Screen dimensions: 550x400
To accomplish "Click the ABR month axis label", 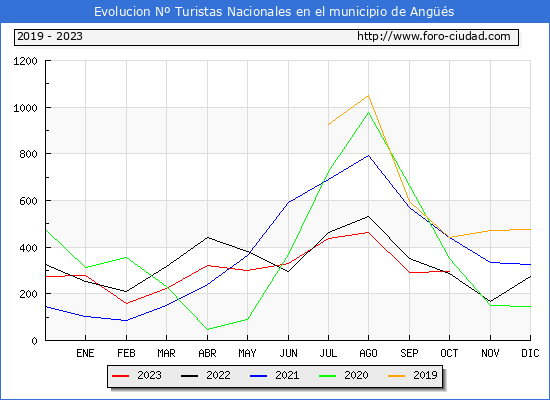I will pyautogui.click(x=207, y=353).
